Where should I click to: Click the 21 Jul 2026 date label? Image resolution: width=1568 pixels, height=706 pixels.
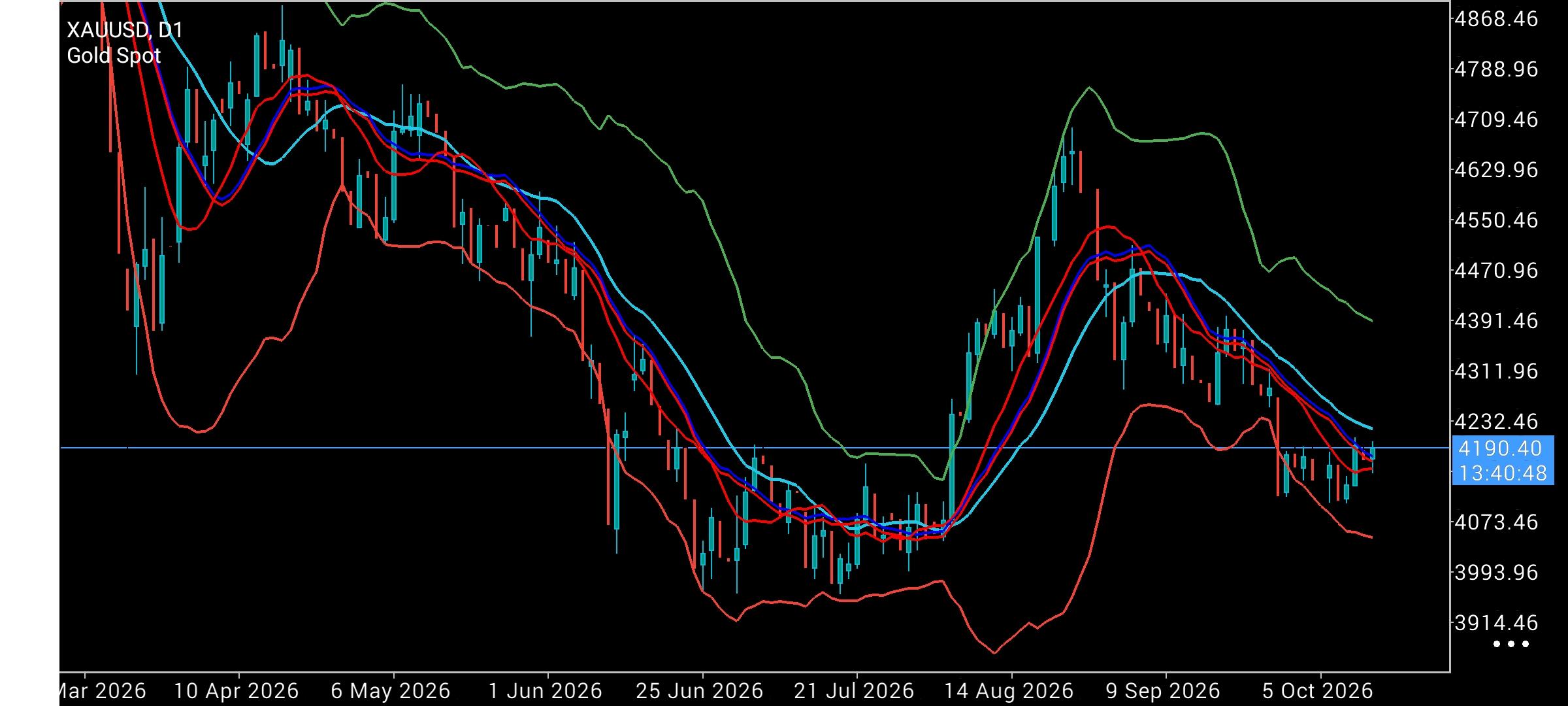click(x=854, y=691)
